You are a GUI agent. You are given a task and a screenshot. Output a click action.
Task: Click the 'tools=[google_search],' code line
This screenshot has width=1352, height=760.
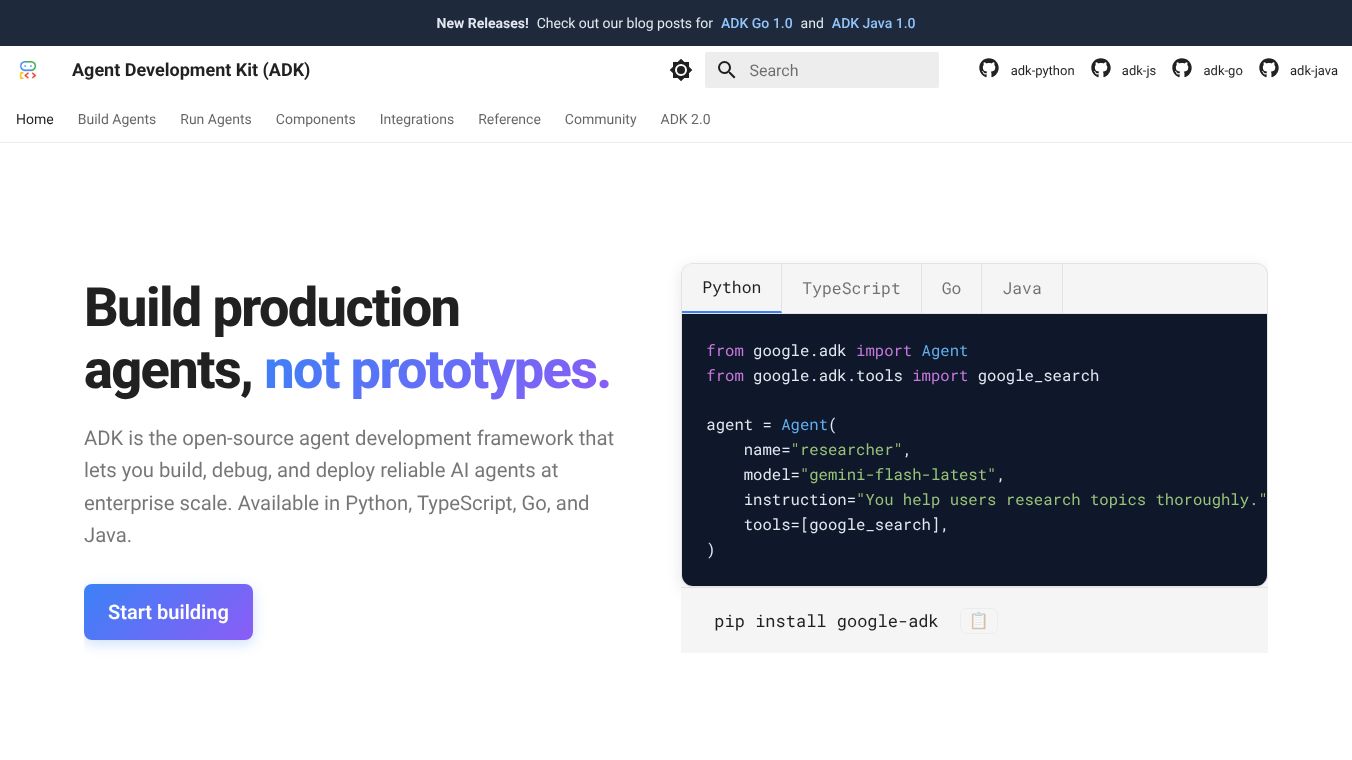pyautogui.click(x=845, y=525)
